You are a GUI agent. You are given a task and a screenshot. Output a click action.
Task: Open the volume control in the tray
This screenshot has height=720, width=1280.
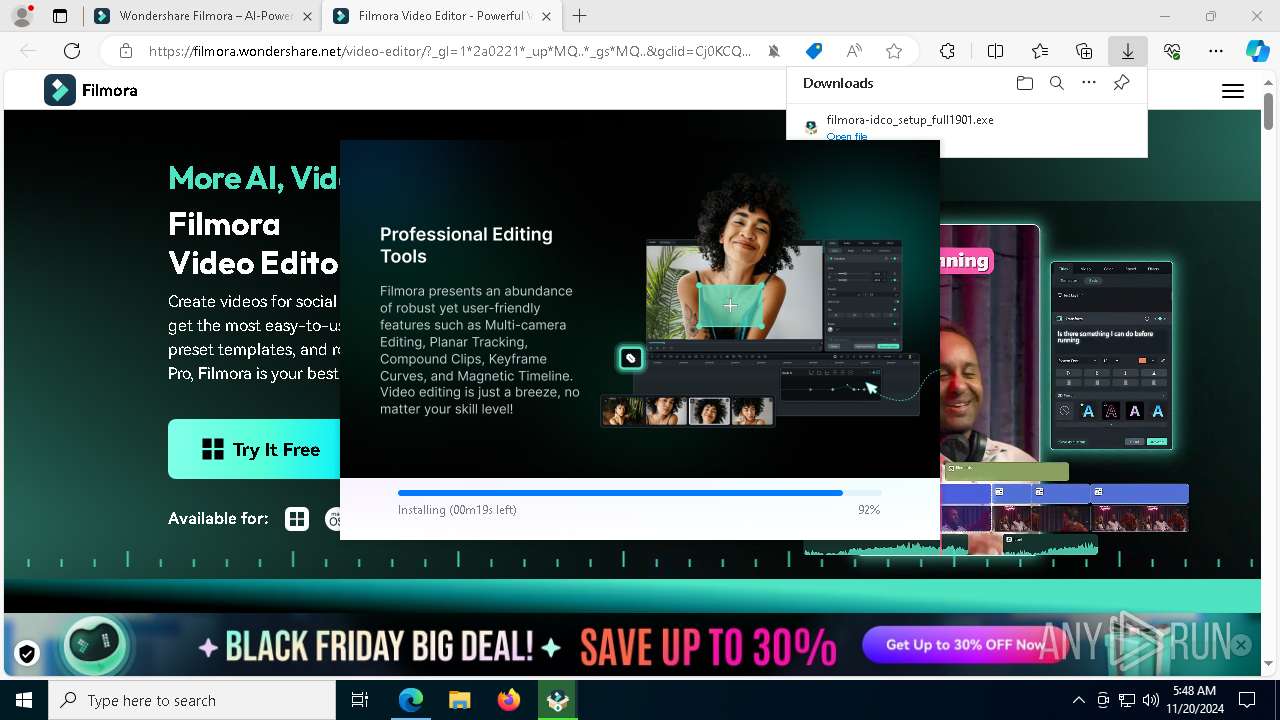click(x=1151, y=700)
